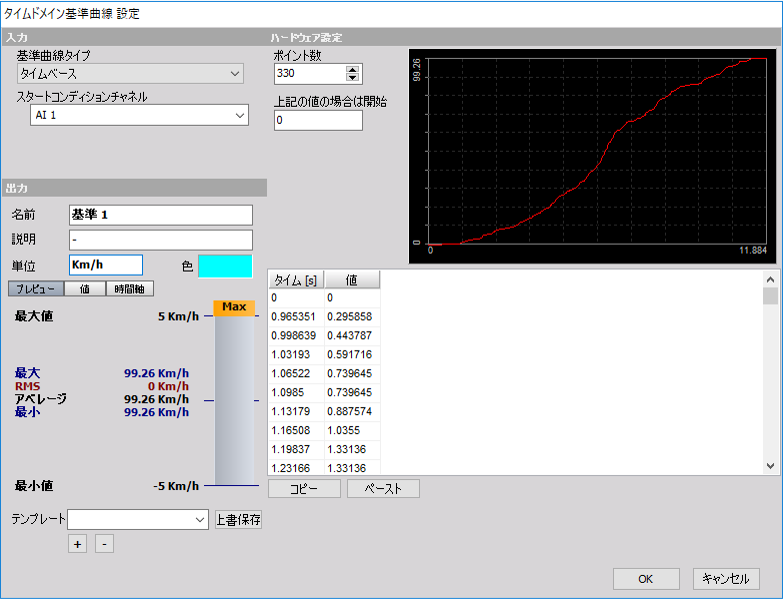The width and height of the screenshot is (783, 599).
Task: Select the value cell 0.591716
Action: (x=352, y=355)
